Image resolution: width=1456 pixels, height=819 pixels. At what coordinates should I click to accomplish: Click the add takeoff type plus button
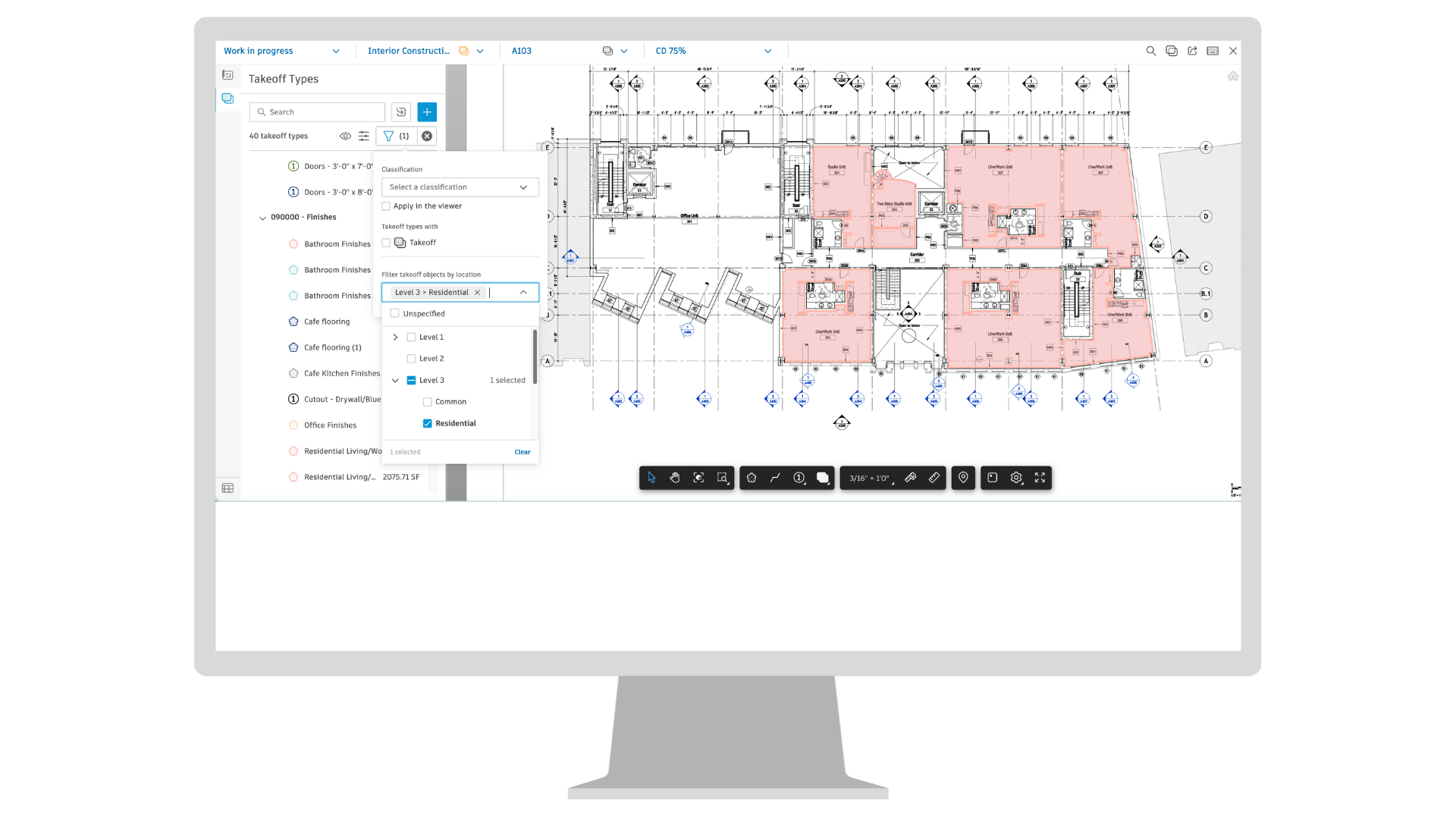(427, 112)
